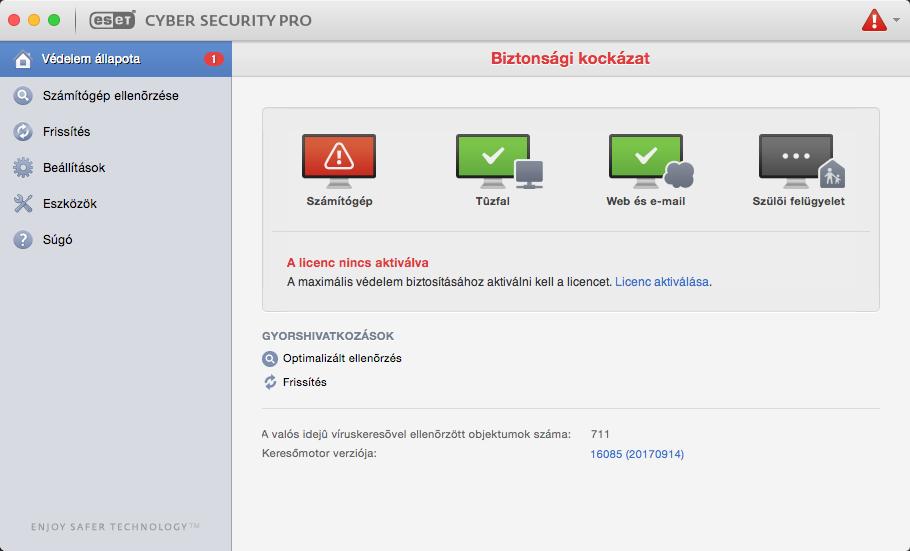Click the refresh arrows icon beside Frissítés shortcut

point(270,382)
